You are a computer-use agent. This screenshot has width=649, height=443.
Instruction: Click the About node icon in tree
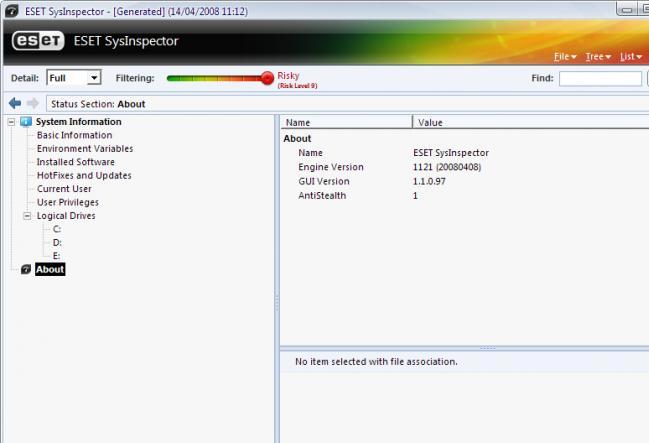(x=26, y=270)
